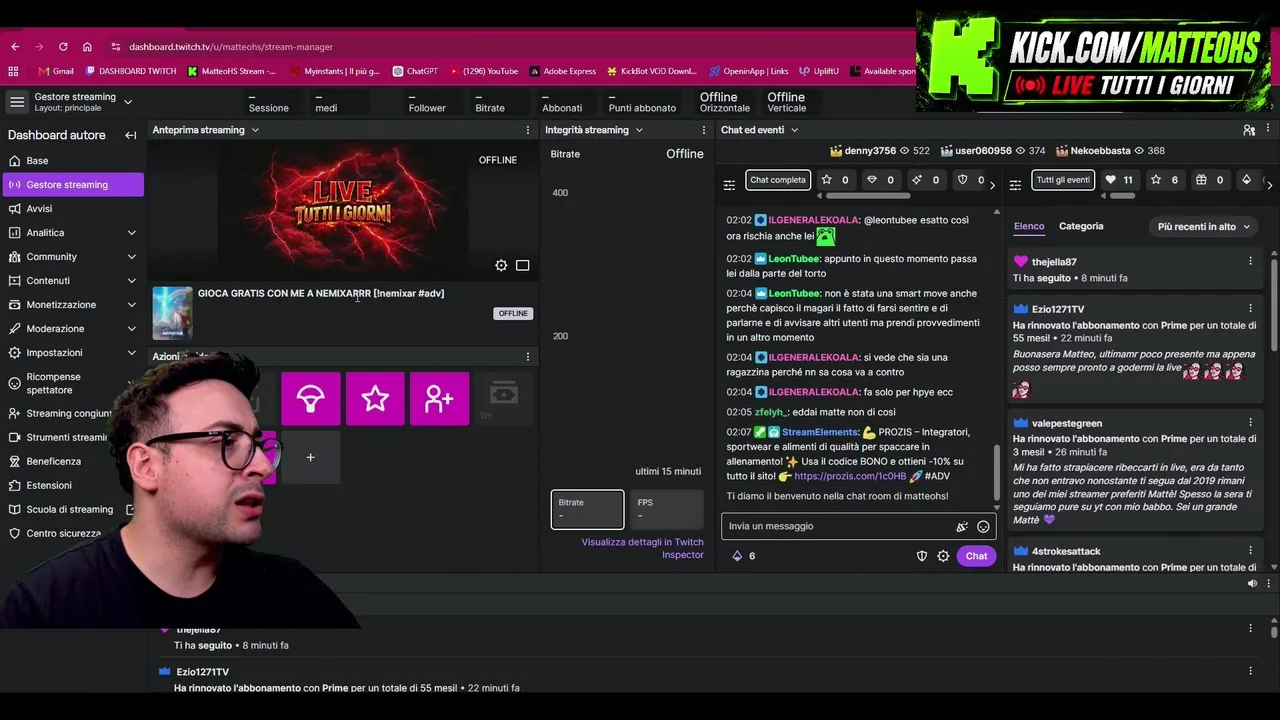Click the speaker volume icon below events
The height and width of the screenshot is (720, 1280).
(x=1252, y=583)
